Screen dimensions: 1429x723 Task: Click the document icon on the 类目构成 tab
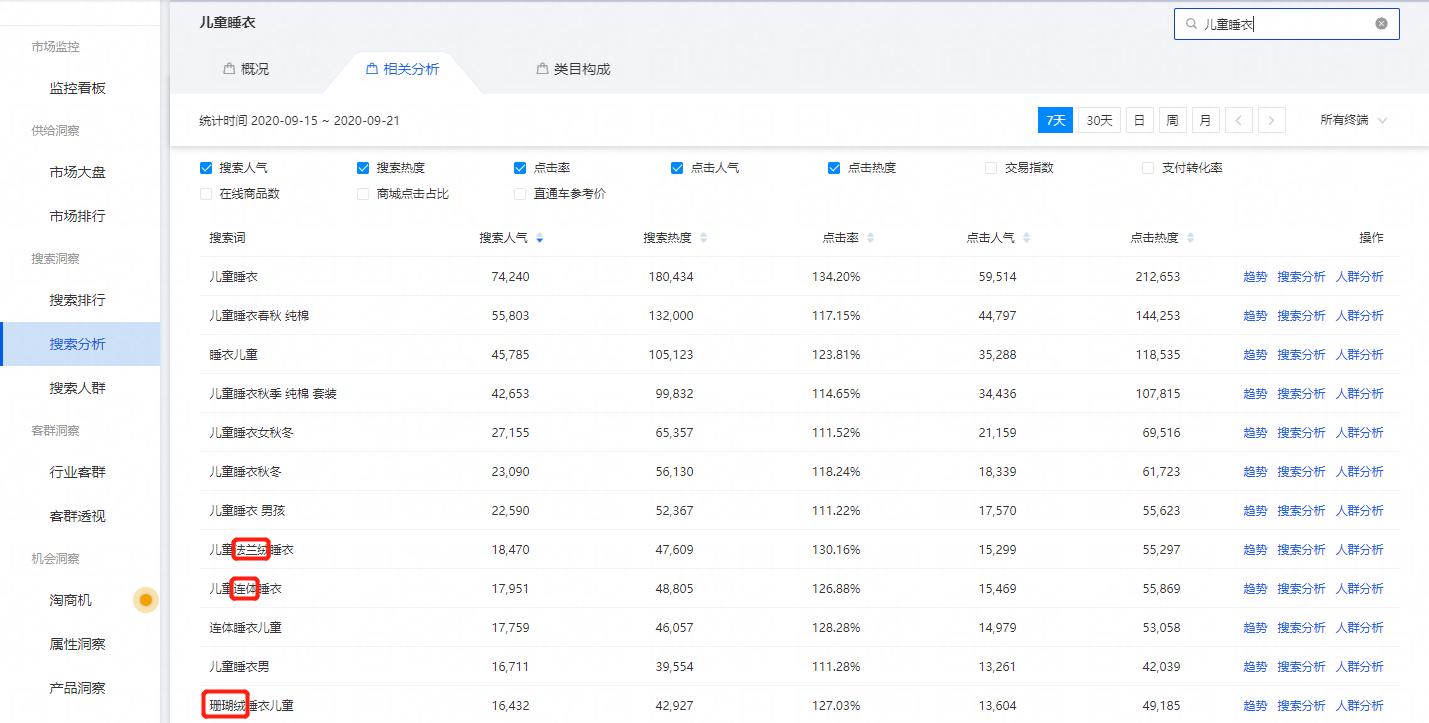pyautogui.click(x=540, y=69)
